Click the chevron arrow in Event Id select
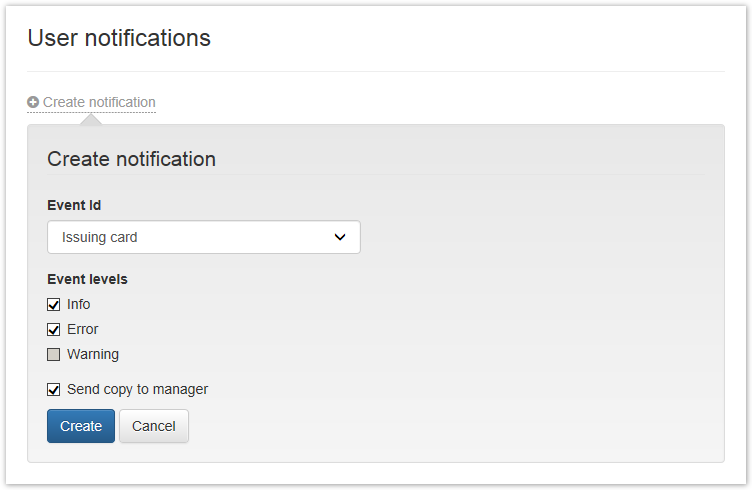The image size is (752, 490). tap(340, 237)
